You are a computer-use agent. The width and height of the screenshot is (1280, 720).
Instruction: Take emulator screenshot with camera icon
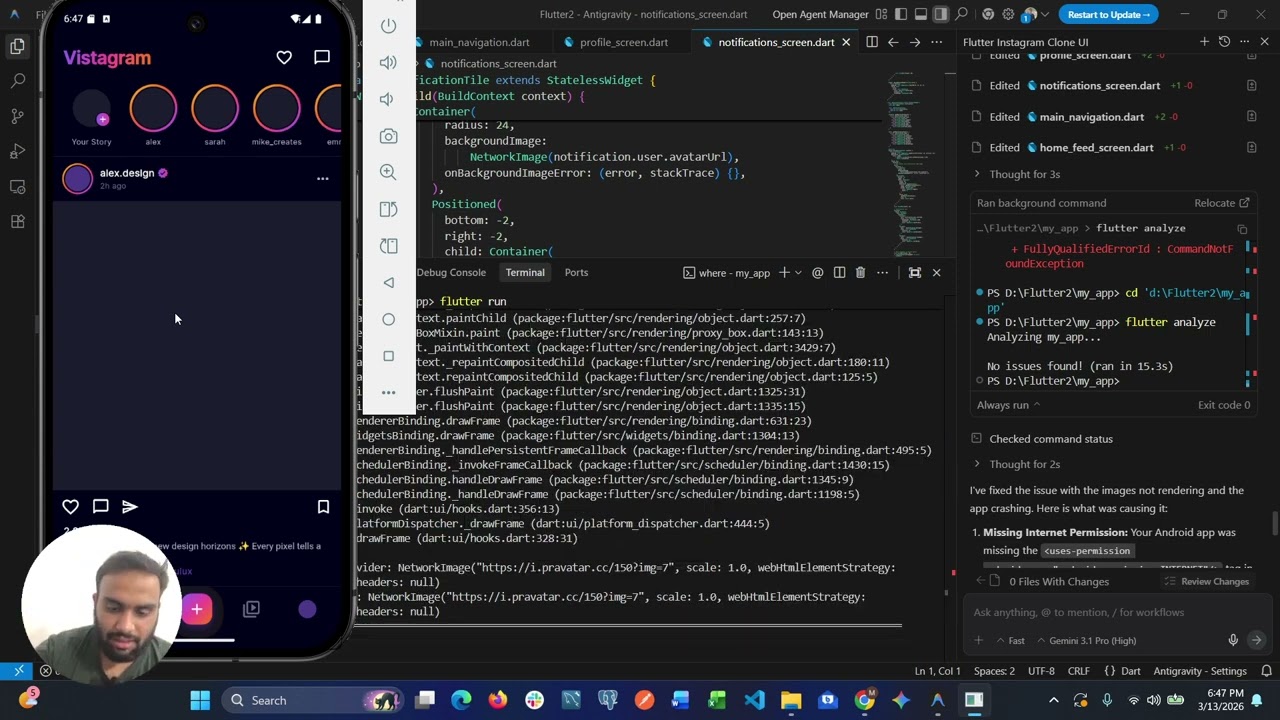(x=389, y=136)
